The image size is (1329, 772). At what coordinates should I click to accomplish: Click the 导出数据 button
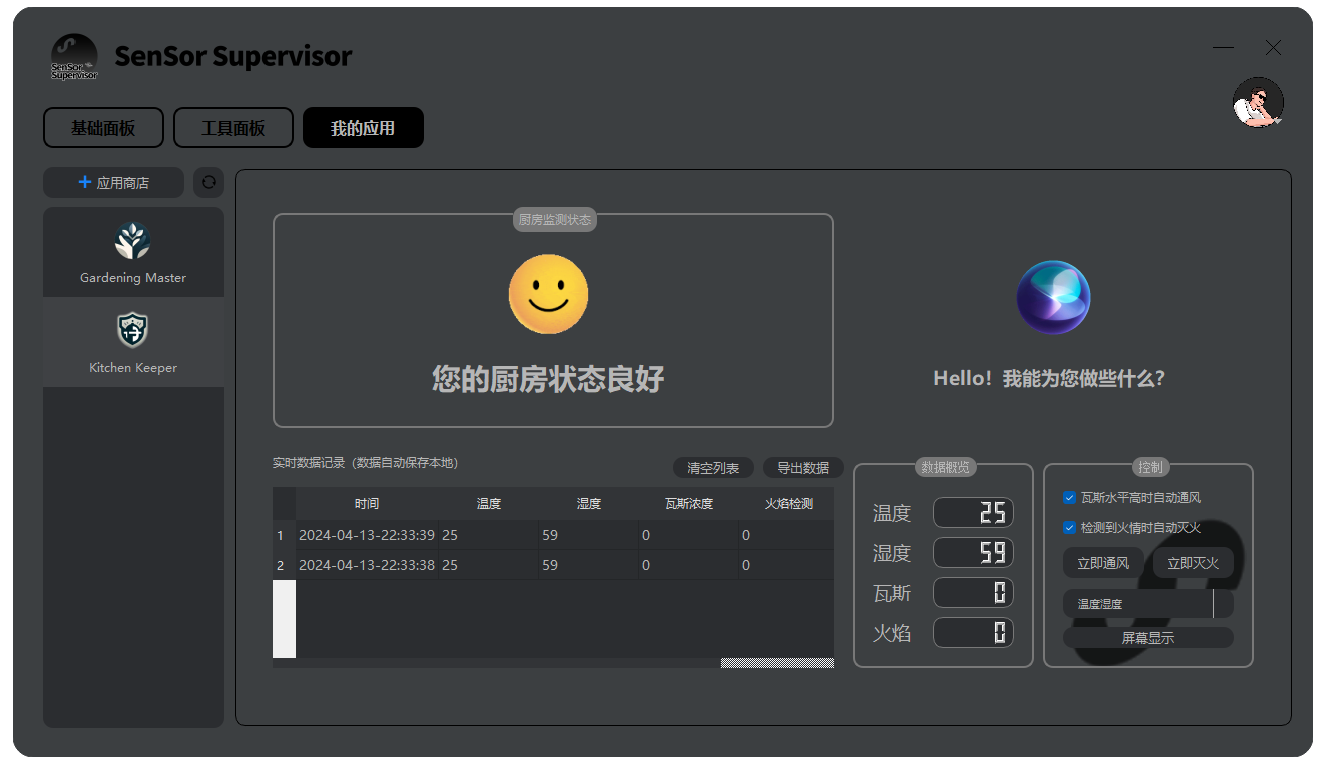click(x=803, y=468)
